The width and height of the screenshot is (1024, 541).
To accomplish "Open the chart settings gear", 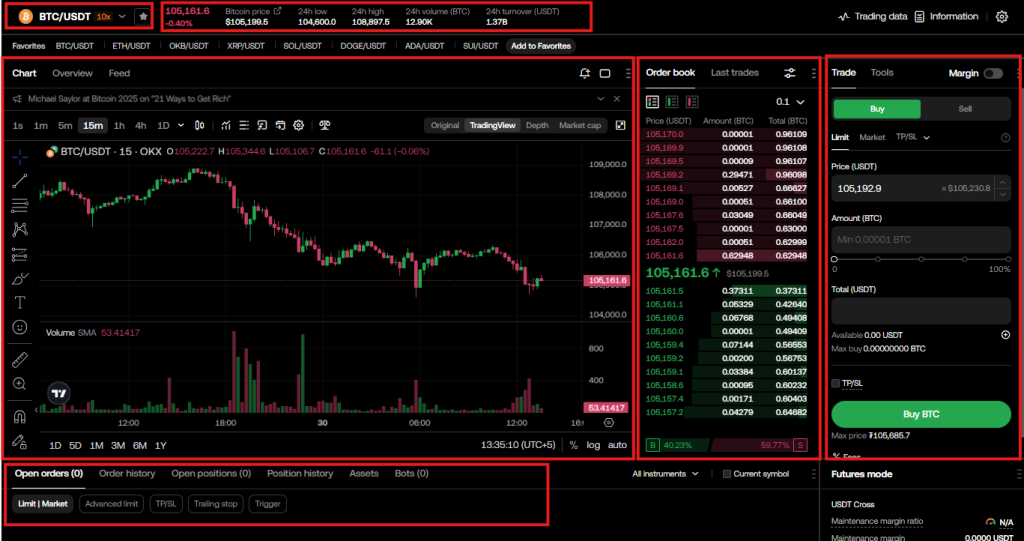I will tap(299, 125).
